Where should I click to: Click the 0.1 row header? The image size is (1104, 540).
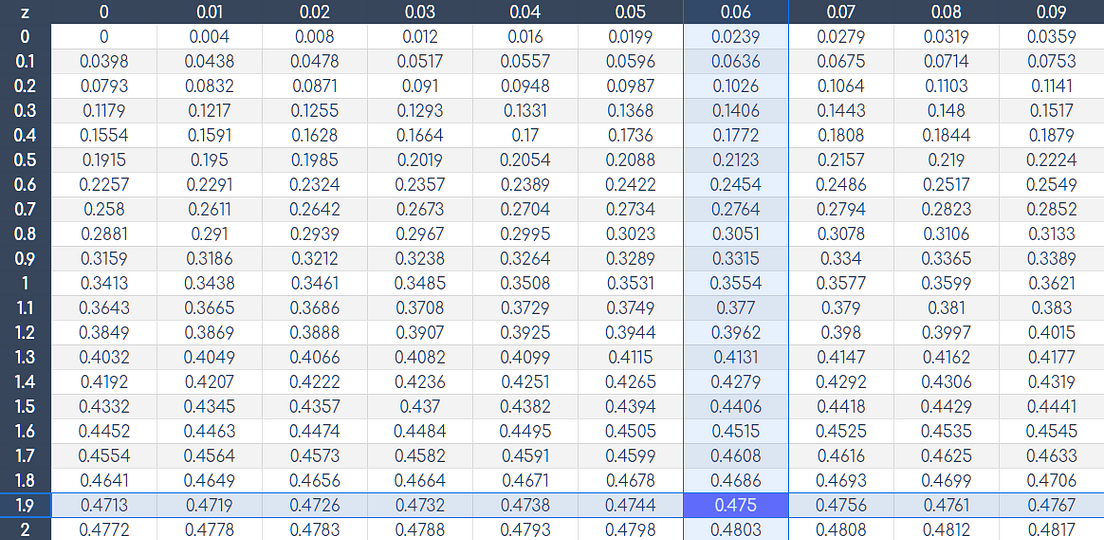25,61
